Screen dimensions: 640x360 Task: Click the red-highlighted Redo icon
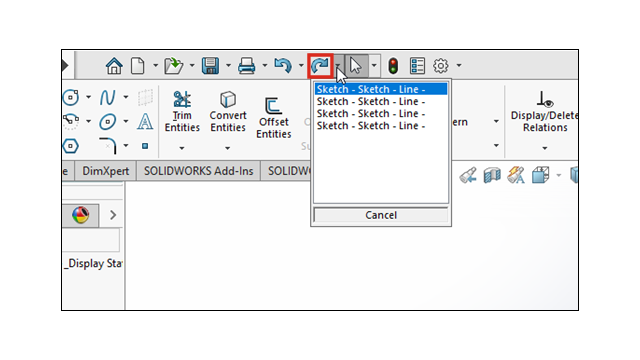[x=320, y=66]
